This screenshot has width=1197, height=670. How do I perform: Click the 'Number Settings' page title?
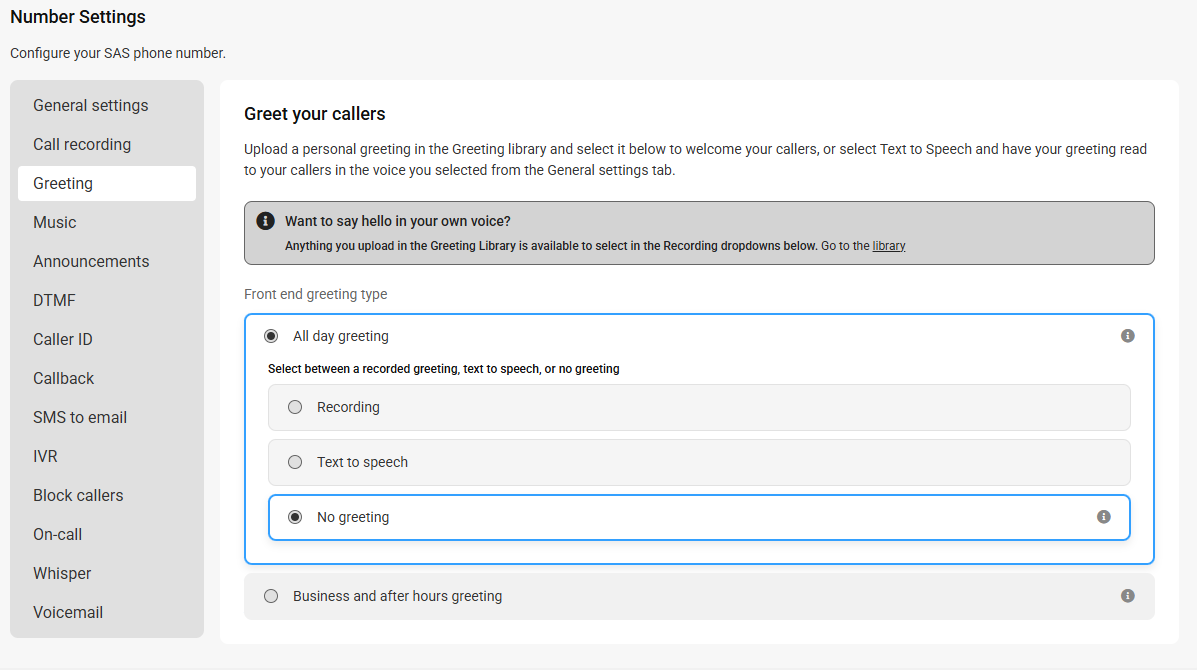click(78, 17)
